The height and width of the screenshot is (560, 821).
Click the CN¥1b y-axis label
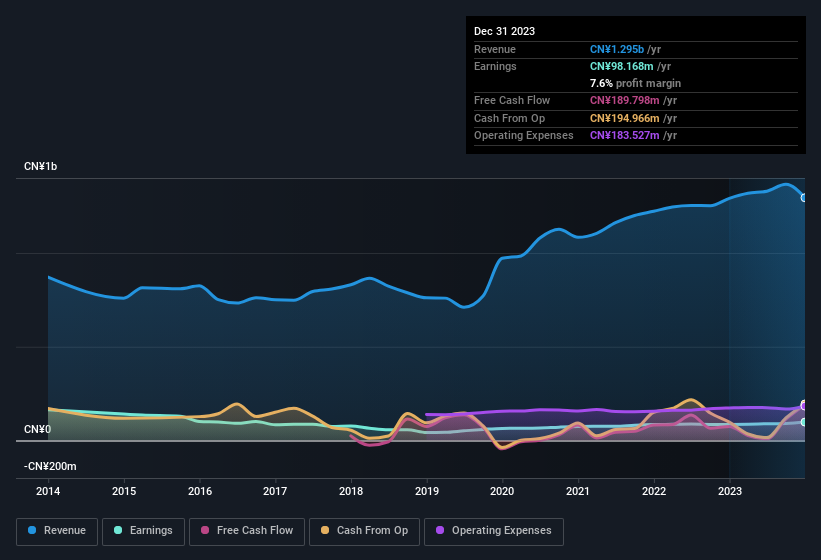(40, 166)
